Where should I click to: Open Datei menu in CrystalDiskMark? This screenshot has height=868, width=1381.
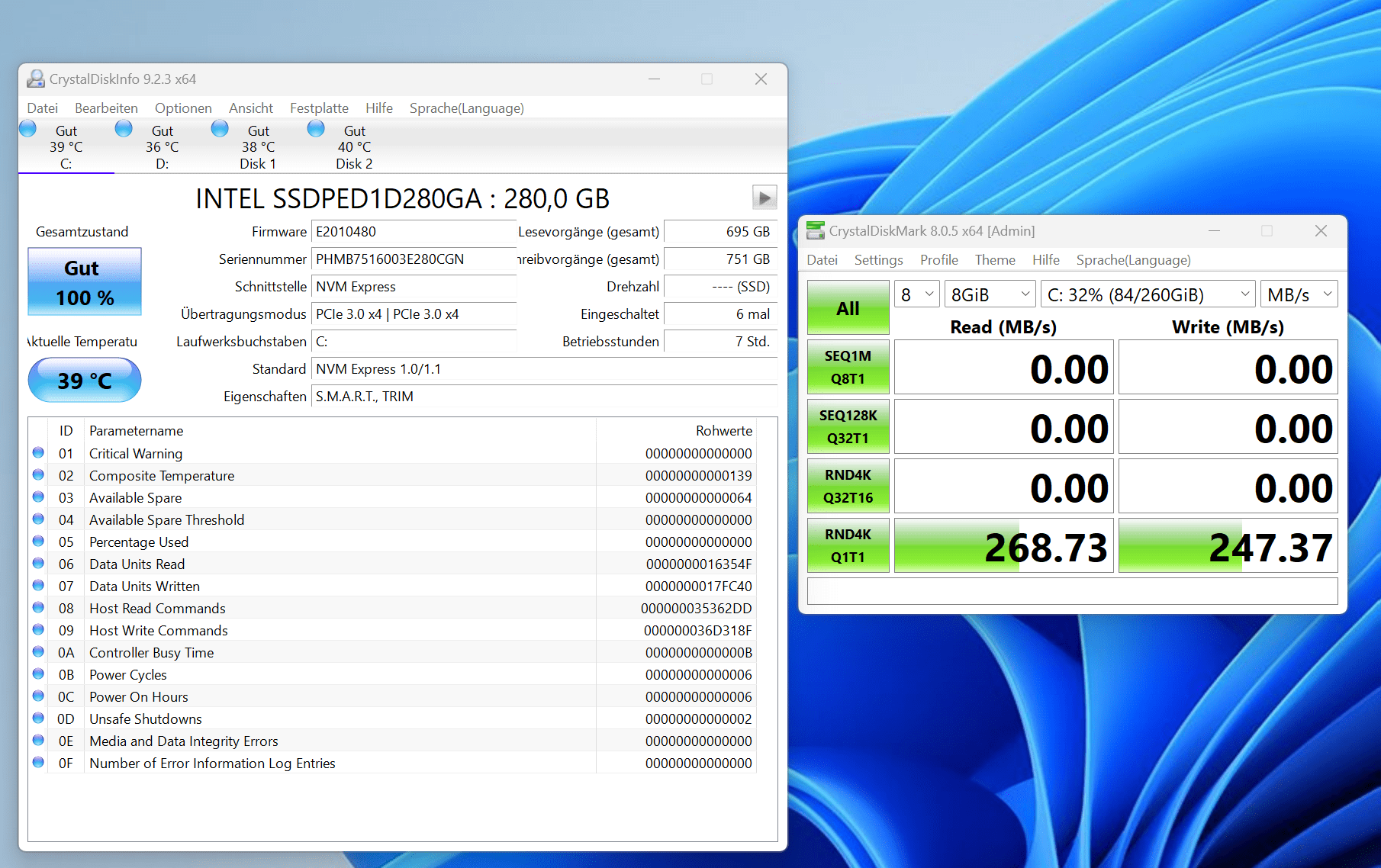pos(822,260)
